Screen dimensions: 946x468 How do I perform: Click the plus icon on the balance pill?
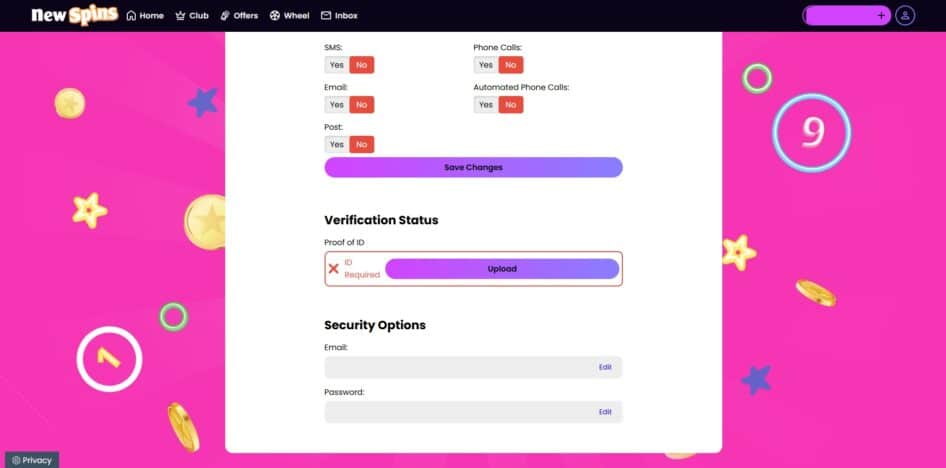click(x=881, y=16)
